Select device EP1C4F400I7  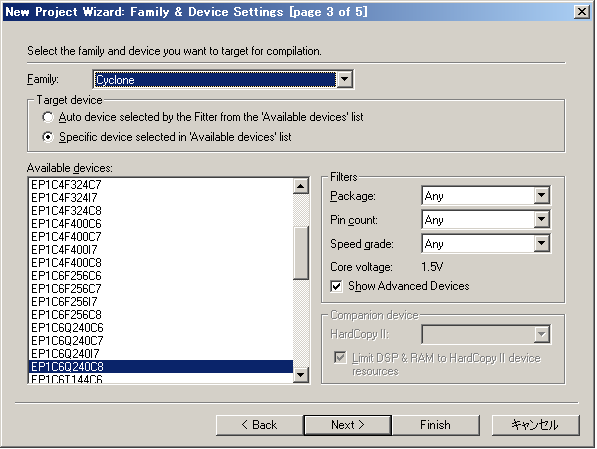point(161,250)
